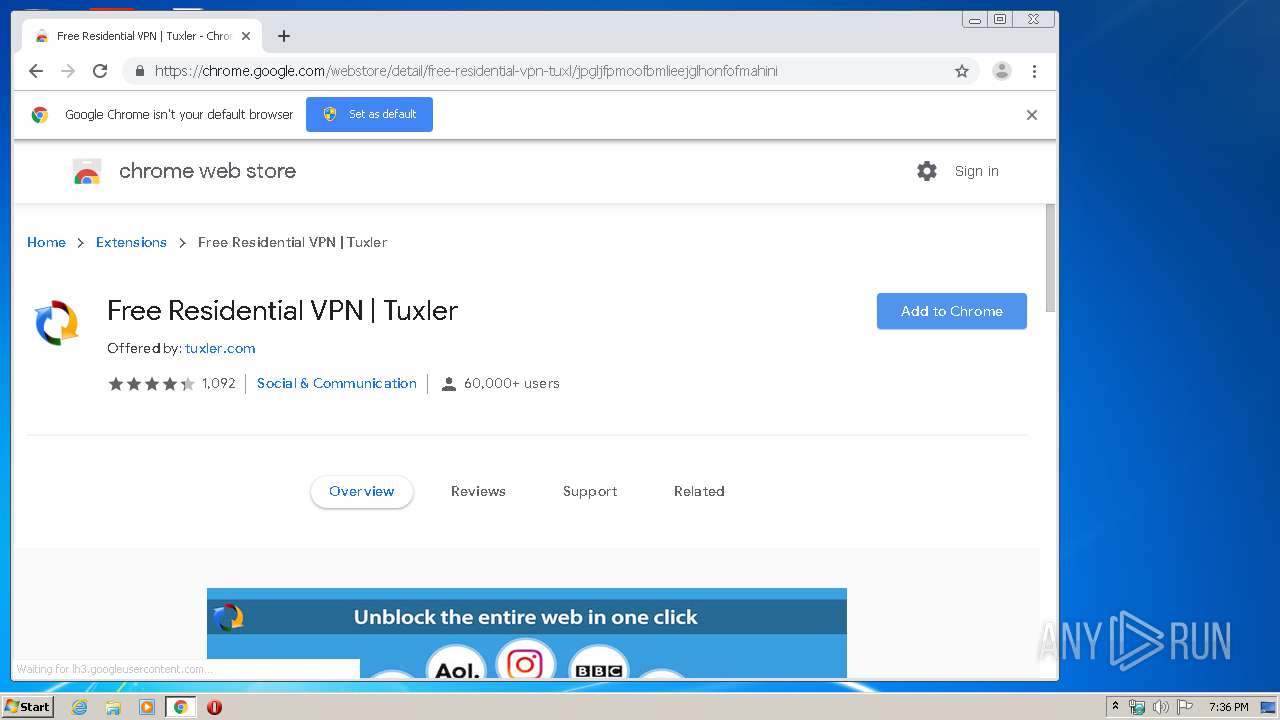Open the Windows Start menu
1280x720 pixels.
[27, 707]
